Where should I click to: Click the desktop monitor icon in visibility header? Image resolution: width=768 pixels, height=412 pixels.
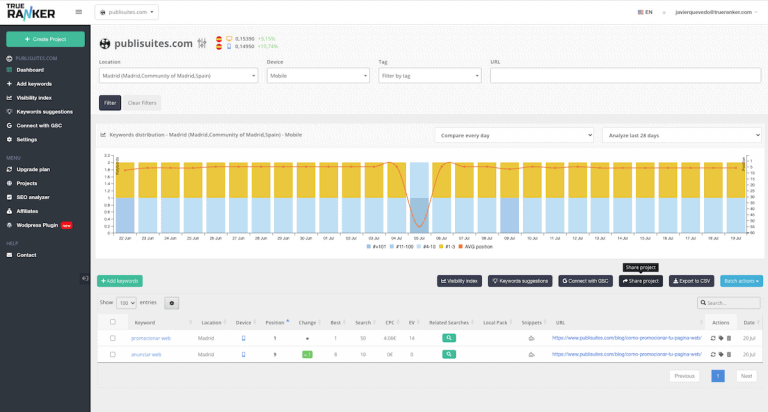pos(229,39)
